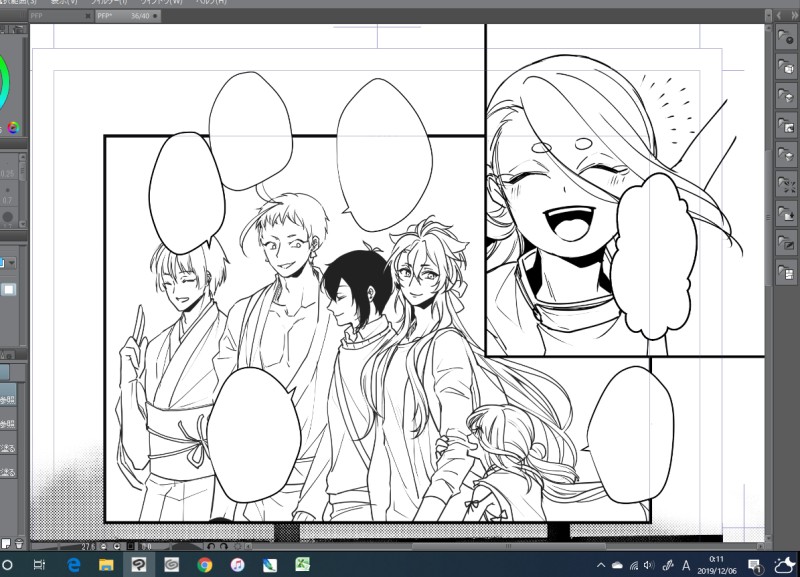Click the new page icon at bottom left
The image size is (800, 577).
click(x=6, y=543)
